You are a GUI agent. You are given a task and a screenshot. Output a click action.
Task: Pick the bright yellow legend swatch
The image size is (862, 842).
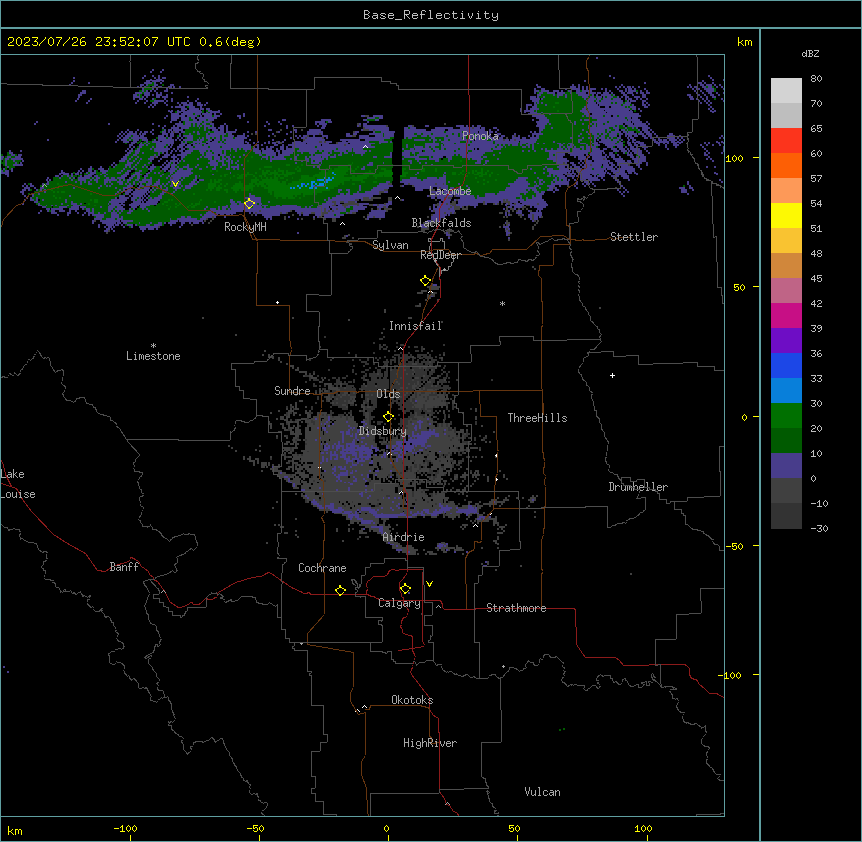786,215
